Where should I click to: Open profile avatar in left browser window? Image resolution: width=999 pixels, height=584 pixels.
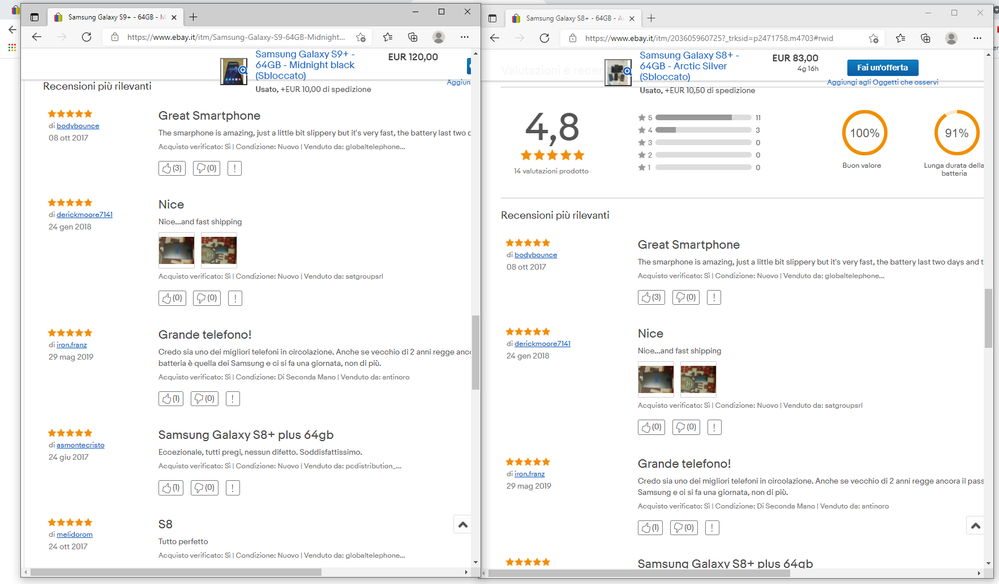(438, 37)
